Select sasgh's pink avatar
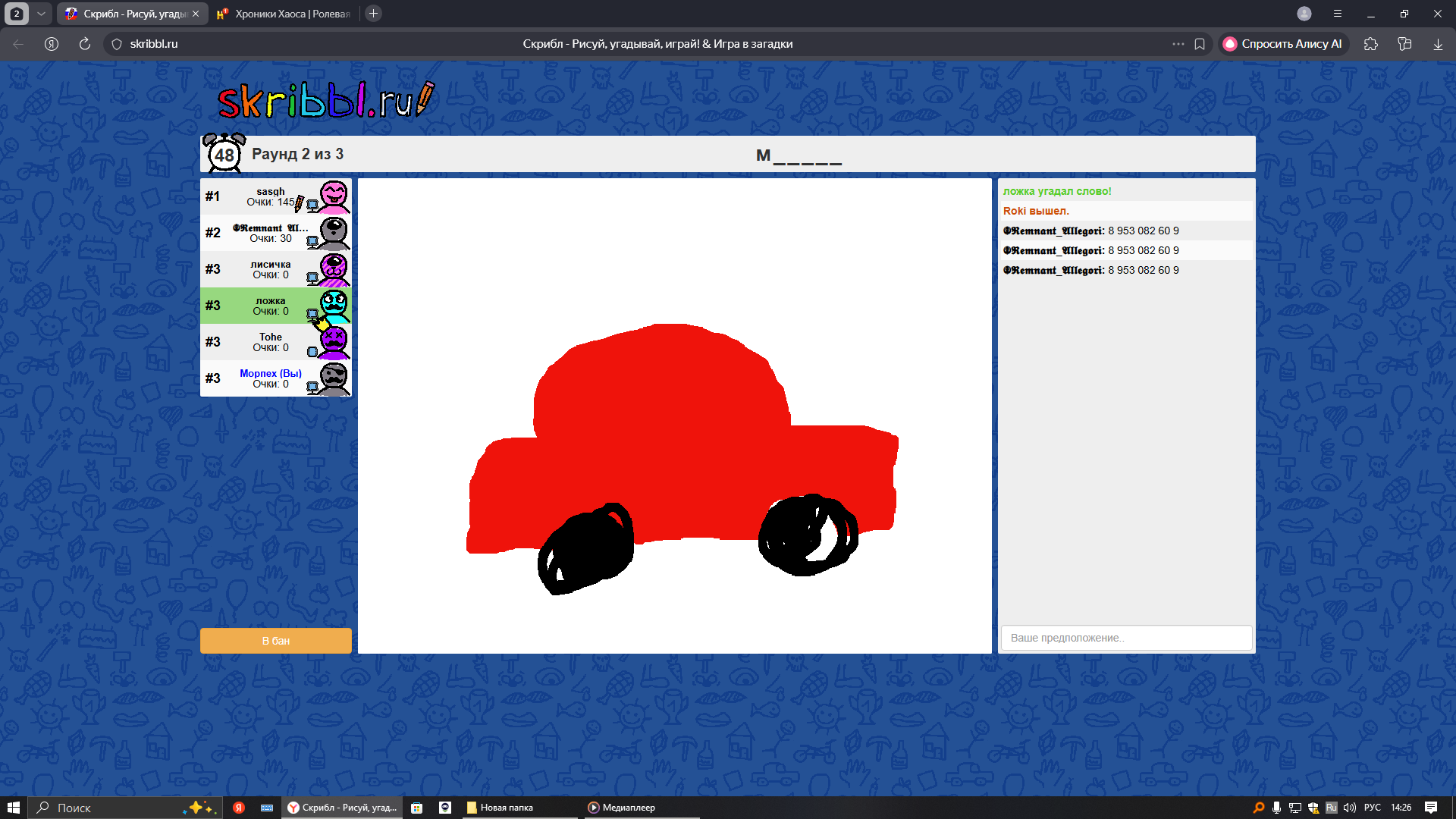Image resolution: width=1456 pixels, height=819 pixels. click(x=334, y=196)
